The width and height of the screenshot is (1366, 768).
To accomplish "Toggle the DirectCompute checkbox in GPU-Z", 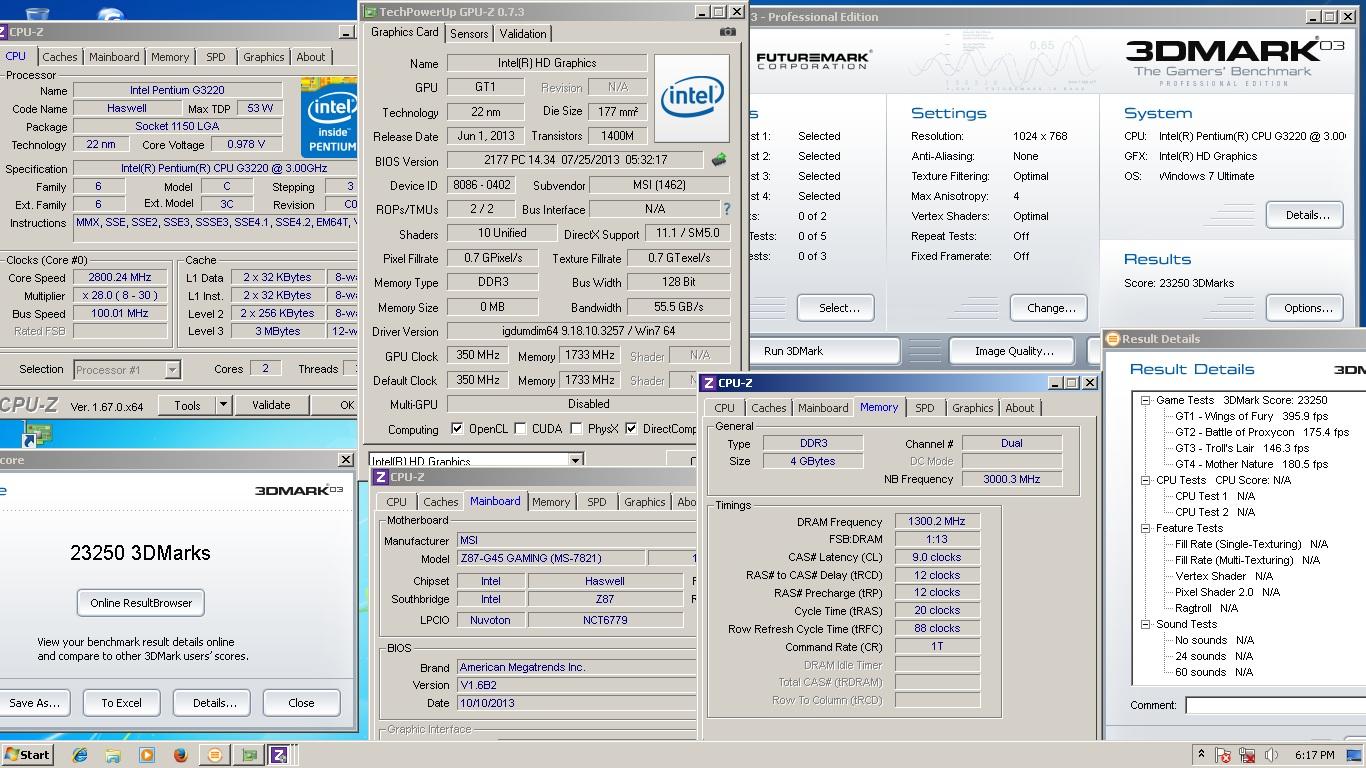I will [631, 429].
